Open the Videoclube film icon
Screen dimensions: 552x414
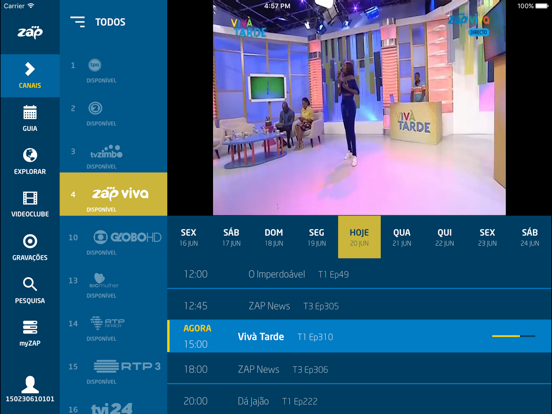tap(30, 198)
